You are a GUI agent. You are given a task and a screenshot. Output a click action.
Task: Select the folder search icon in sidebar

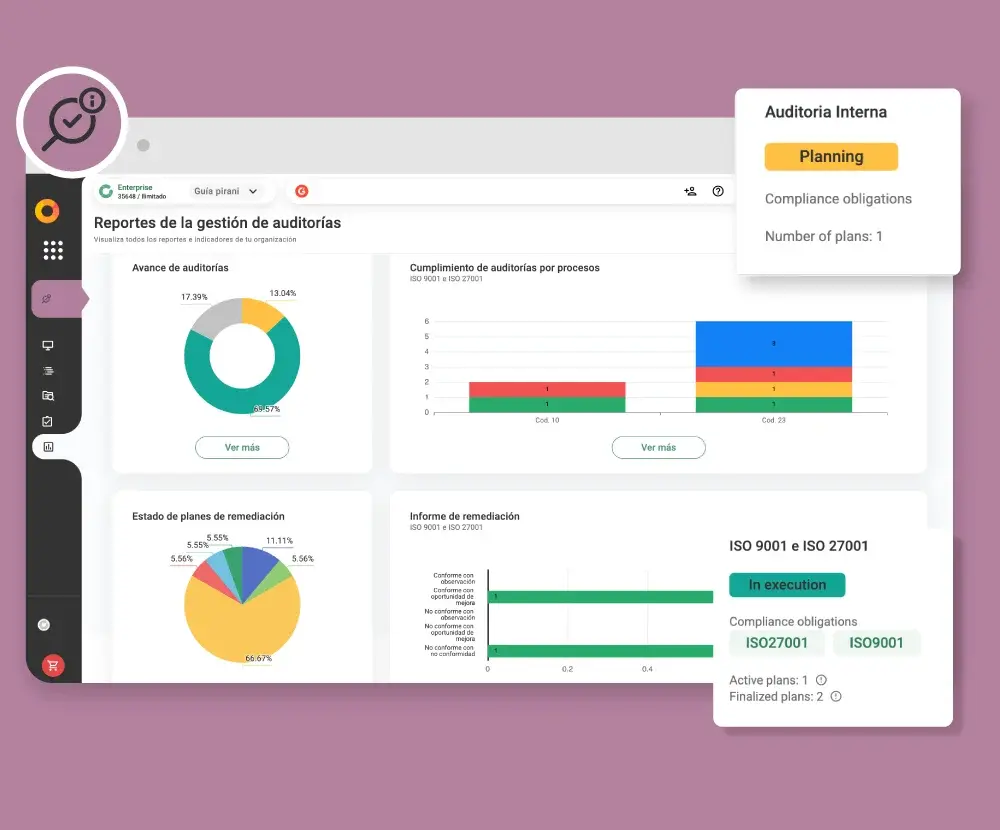(x=48, y=395)
